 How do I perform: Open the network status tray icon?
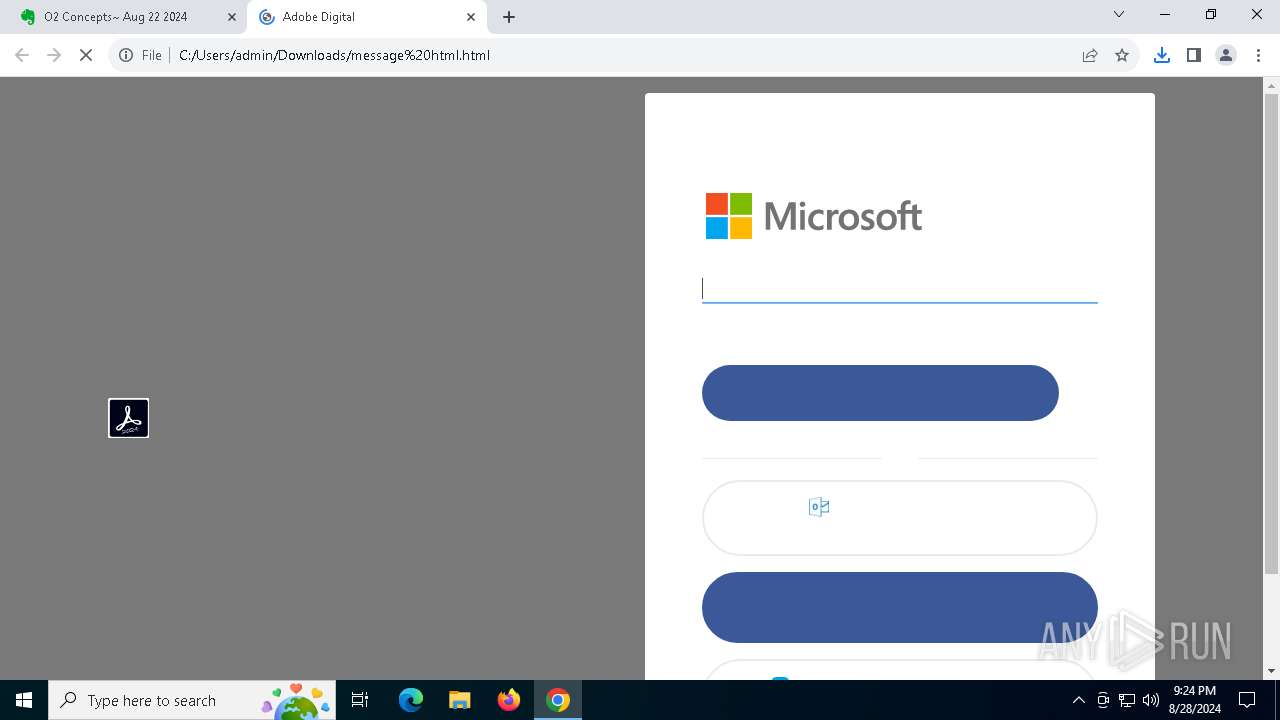click(1127, 700)
